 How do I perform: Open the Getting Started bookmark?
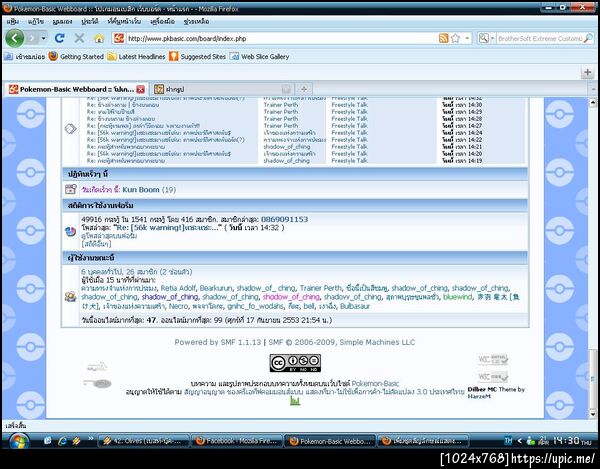click(x=76, y=57)
